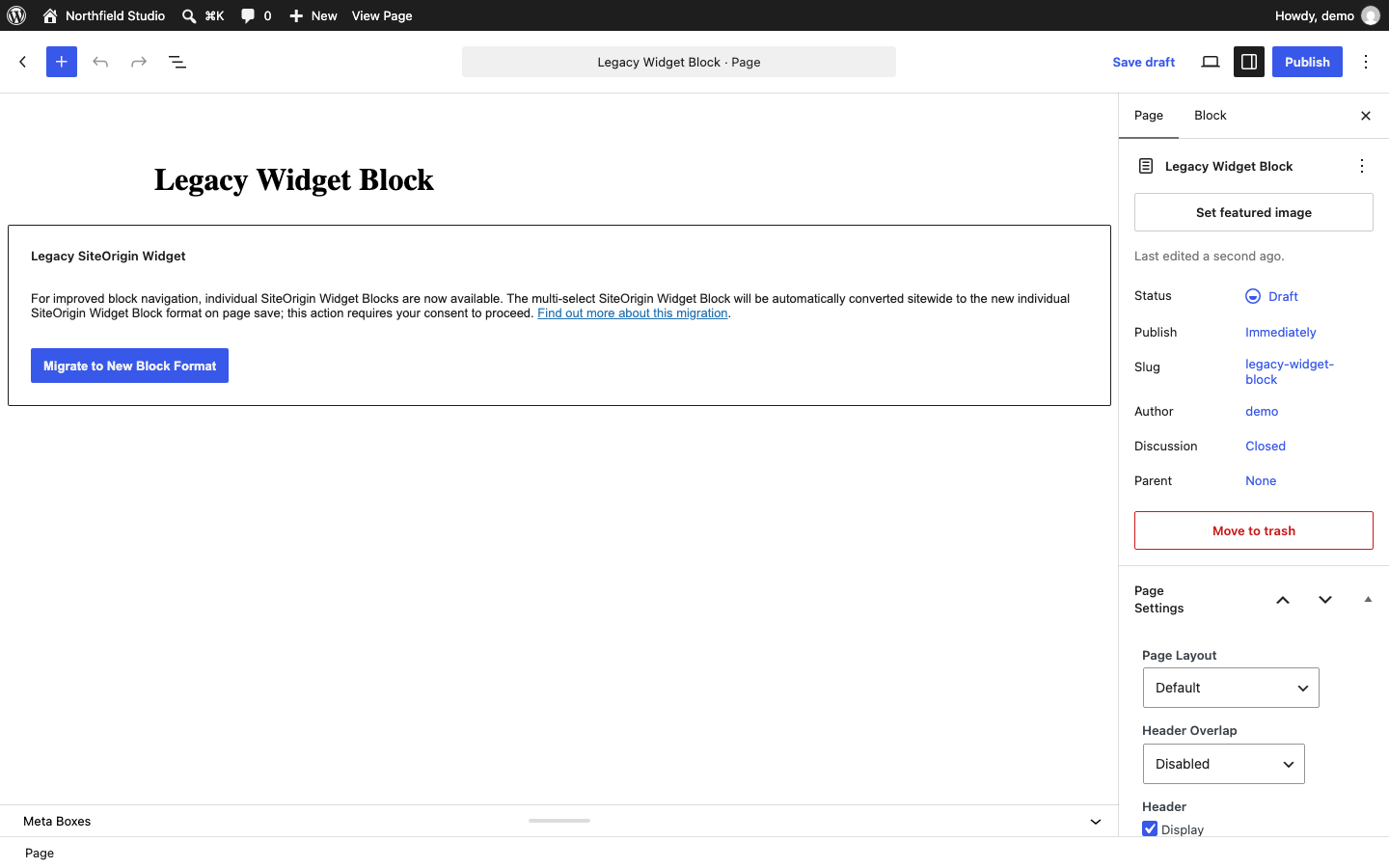Undo the last change

(x=100, y=62)
